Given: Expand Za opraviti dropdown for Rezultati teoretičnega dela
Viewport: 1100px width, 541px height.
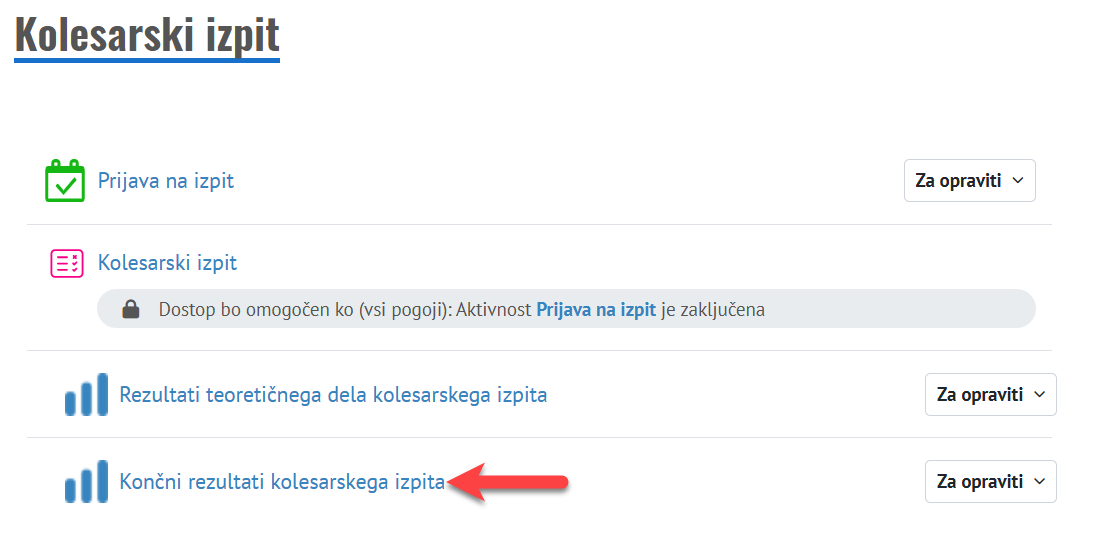Looking at the screenshot, I should 990,395.
